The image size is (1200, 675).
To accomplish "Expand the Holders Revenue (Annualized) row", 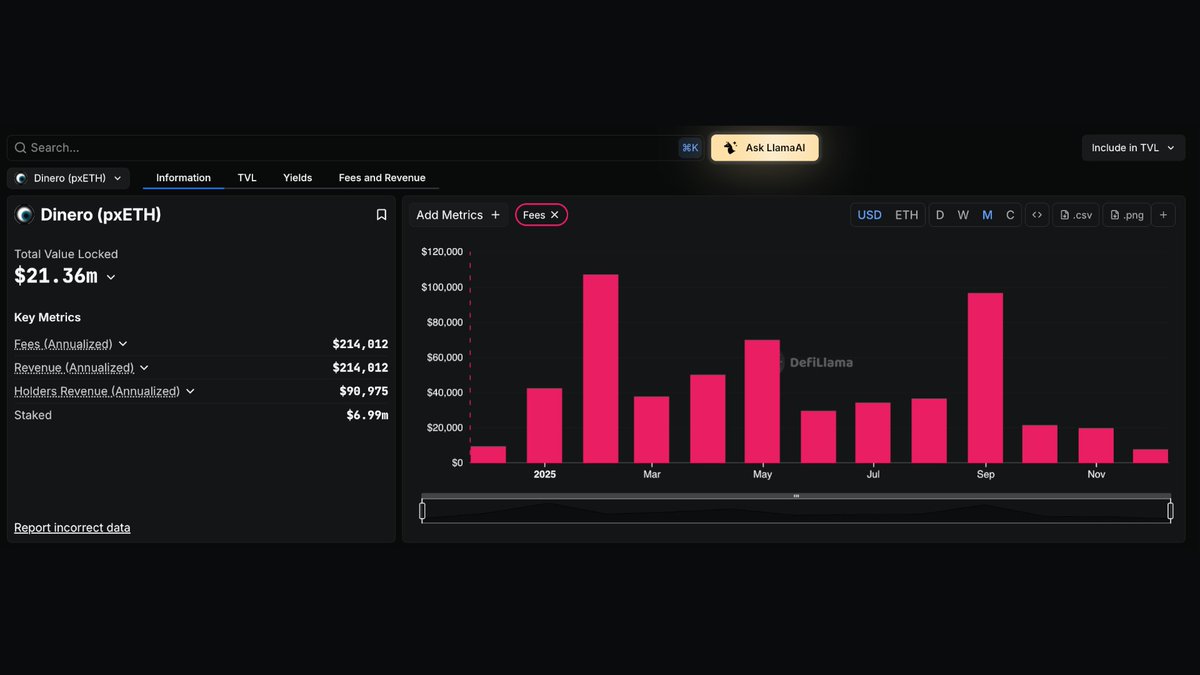I will point(190,391).
